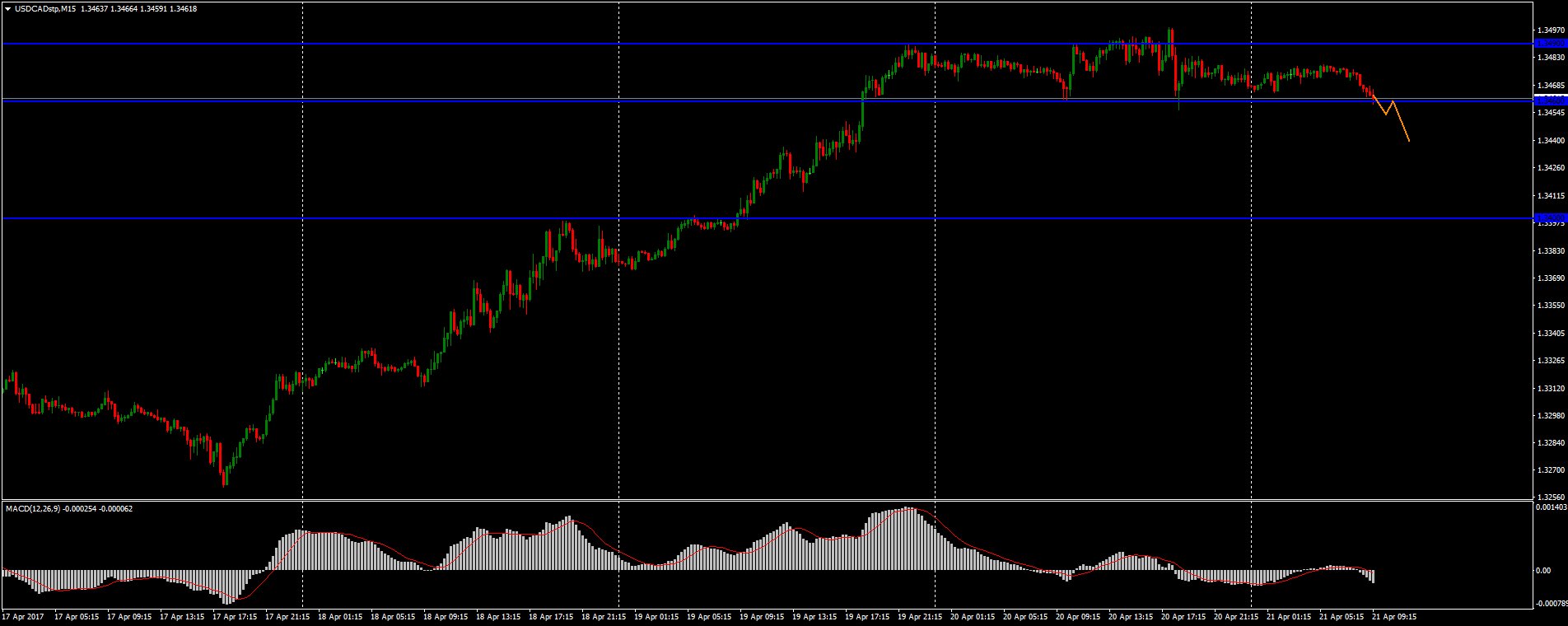Select the blue horizontal line at 1.34600
1568x626 pixels.
(x=766, y=100)
